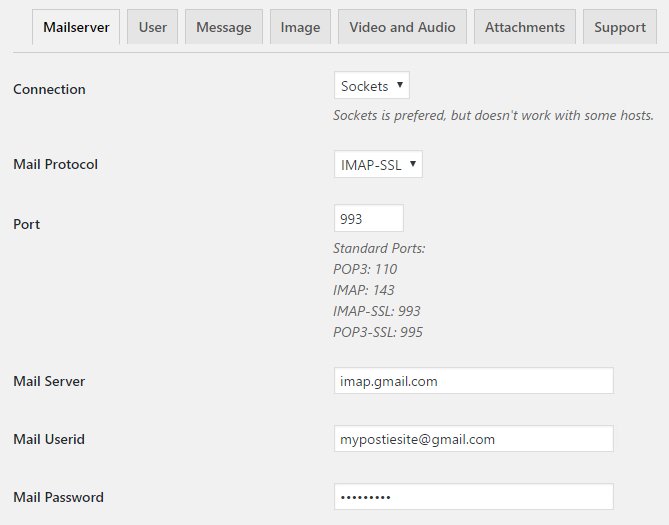669x525 pixels.
Task: Focus the Mail Server field imap.gmail.com
Action: pos(474,381)
